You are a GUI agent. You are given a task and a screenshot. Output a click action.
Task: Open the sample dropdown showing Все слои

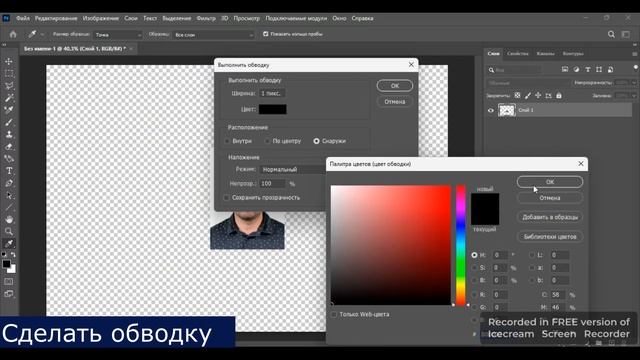click(213, 35)
